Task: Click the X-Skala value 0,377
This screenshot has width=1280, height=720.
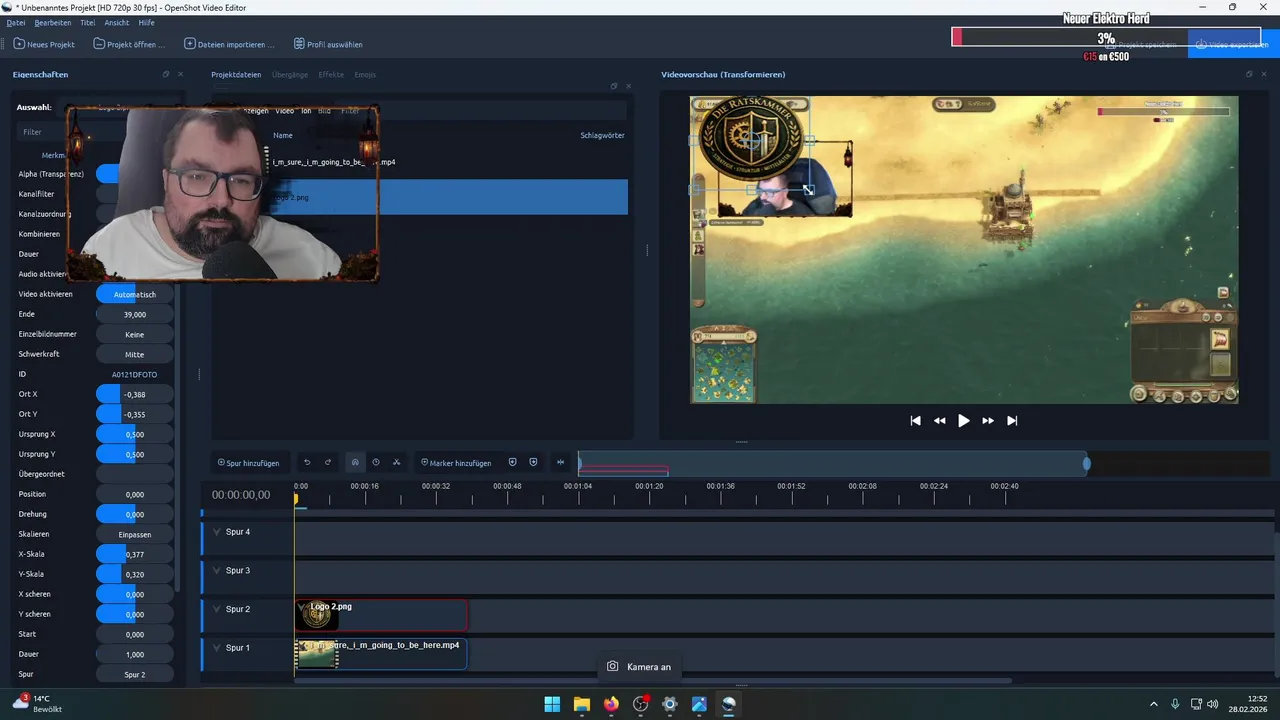Action: pyautogui.click(x=134, y=554)
